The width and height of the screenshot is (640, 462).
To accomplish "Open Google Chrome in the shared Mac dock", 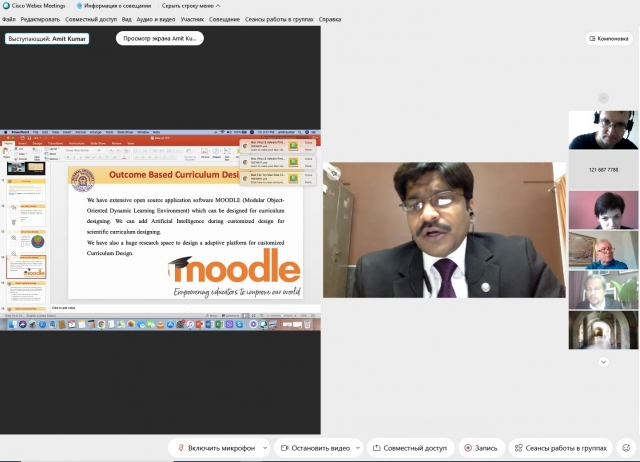I will (101, 324).
